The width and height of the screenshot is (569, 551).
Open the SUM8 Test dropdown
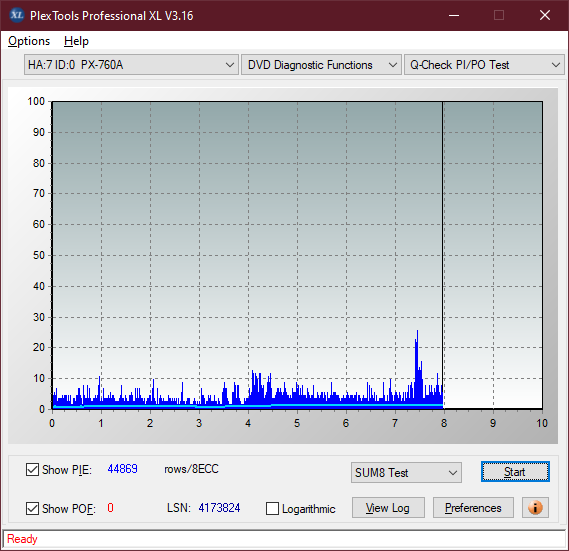[x=406, y=473]
